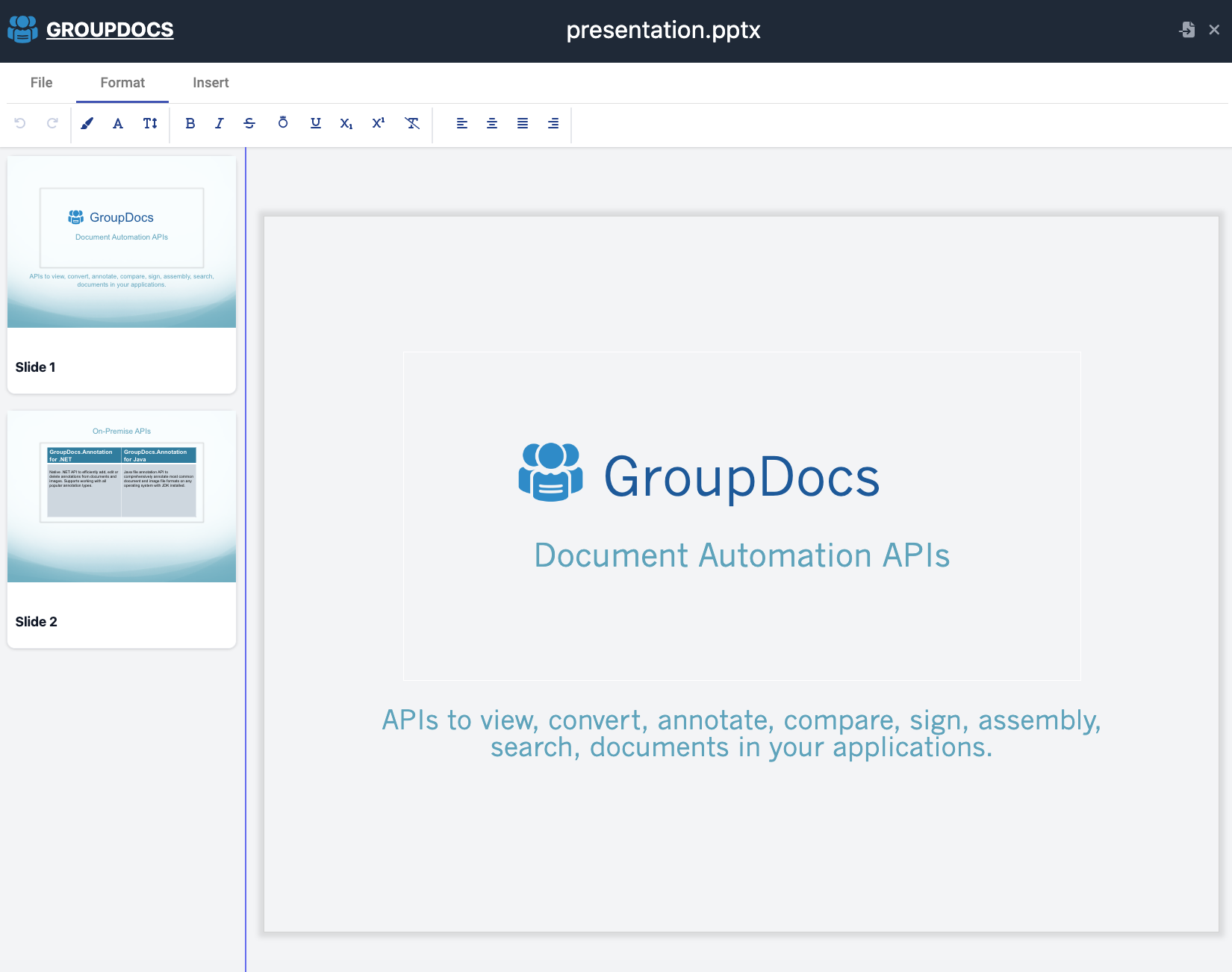Open the File tab
Screen dimensions: 1232x972
coord(42,83)
